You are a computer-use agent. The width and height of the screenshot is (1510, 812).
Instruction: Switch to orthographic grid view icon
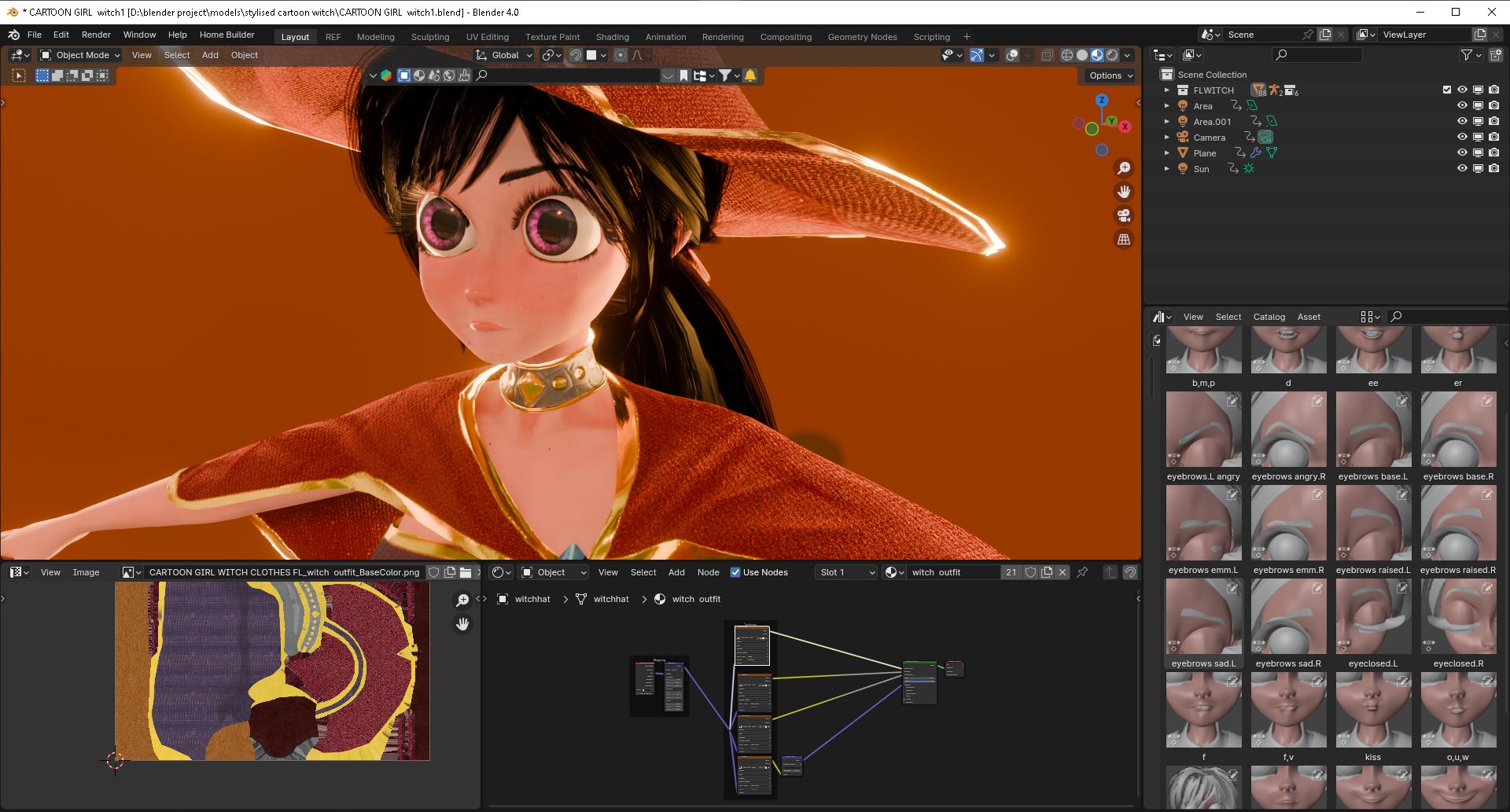(1124, 240)
